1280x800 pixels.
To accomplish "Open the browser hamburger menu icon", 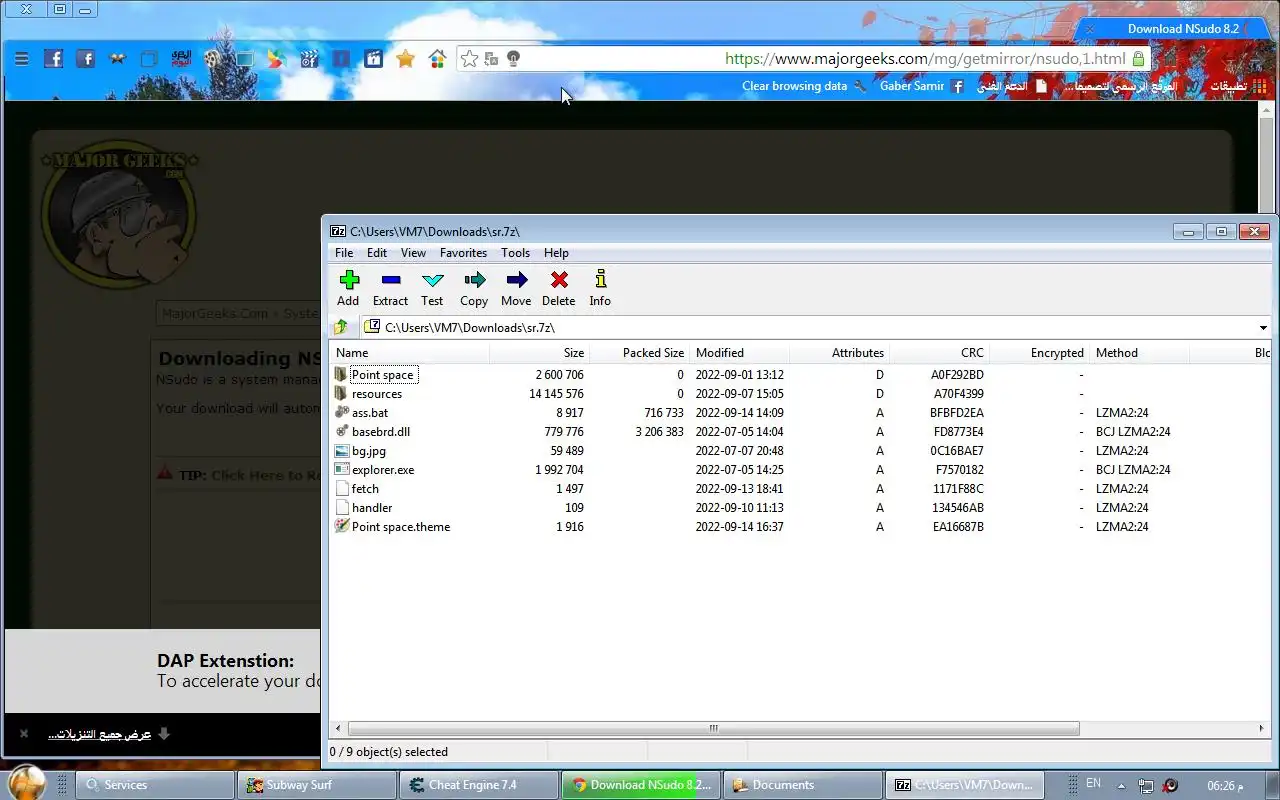I will (x=21, y=59).
